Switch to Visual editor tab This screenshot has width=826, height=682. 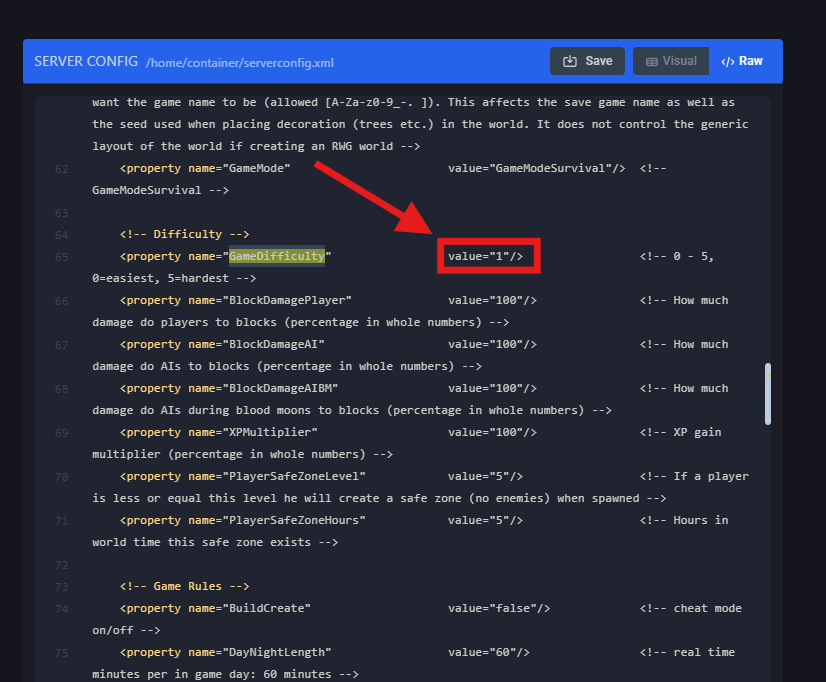tap(671, 61)
